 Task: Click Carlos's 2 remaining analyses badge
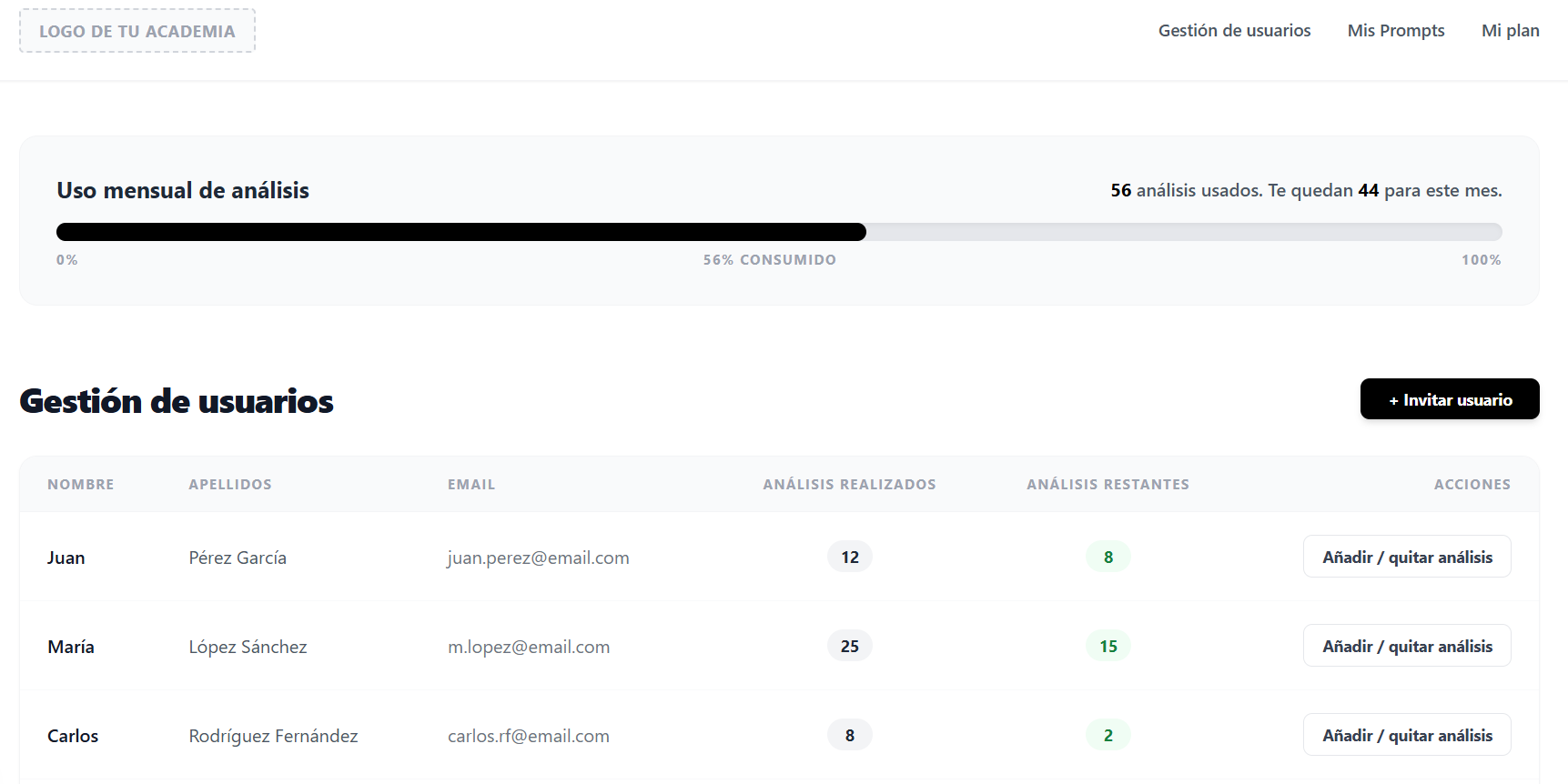pos(1108,735)
